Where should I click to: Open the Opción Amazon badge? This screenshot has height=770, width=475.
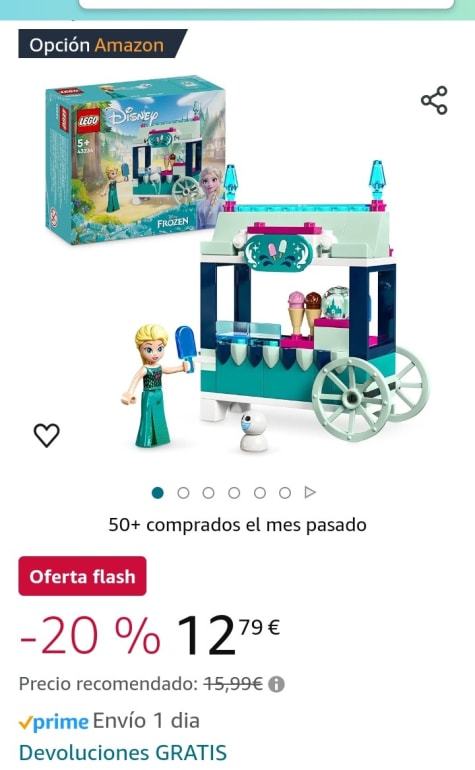pyautogui.click(x=103, y=44)
